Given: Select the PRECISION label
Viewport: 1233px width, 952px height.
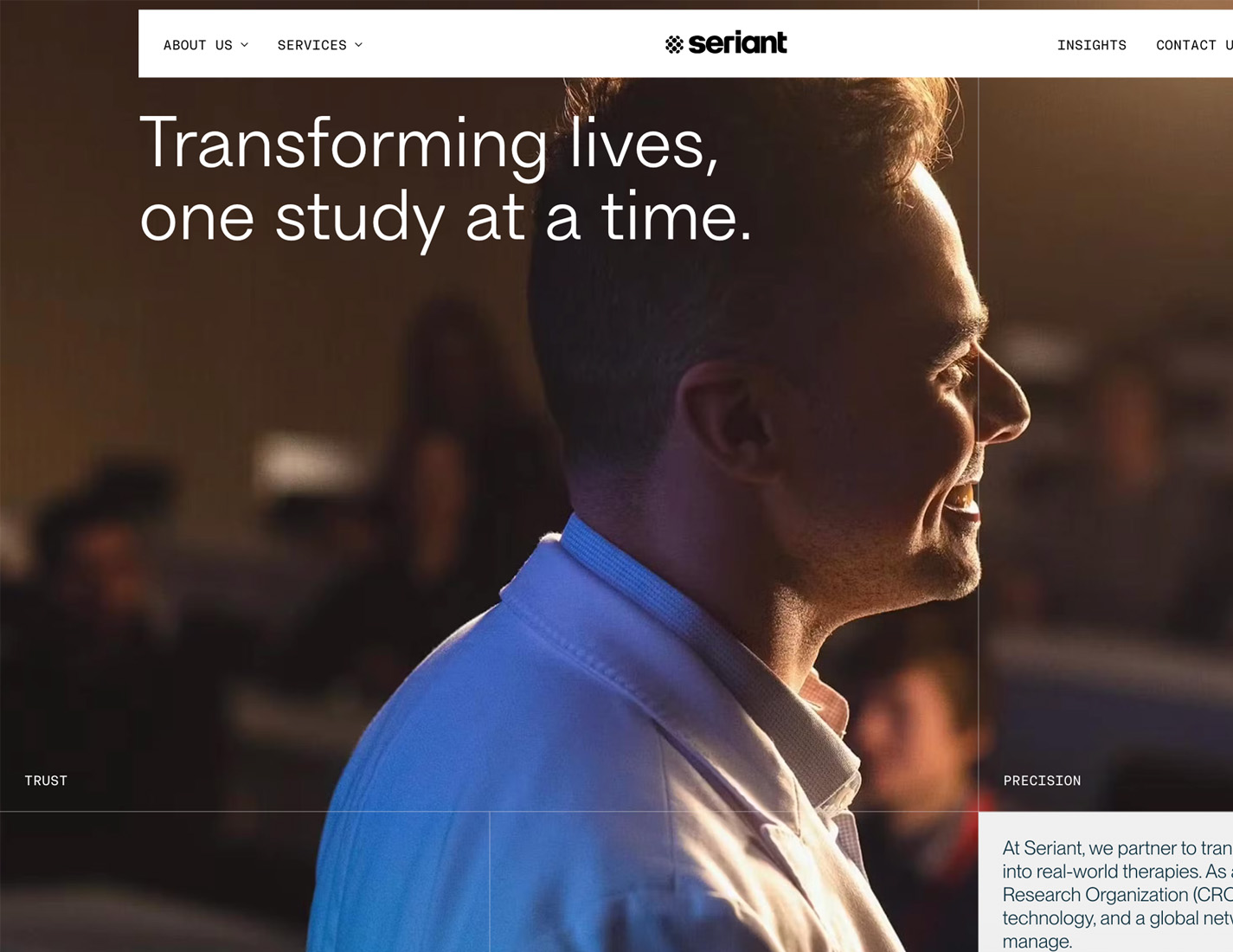Looking at the screenshot, I should click(x=1042, y=781).
